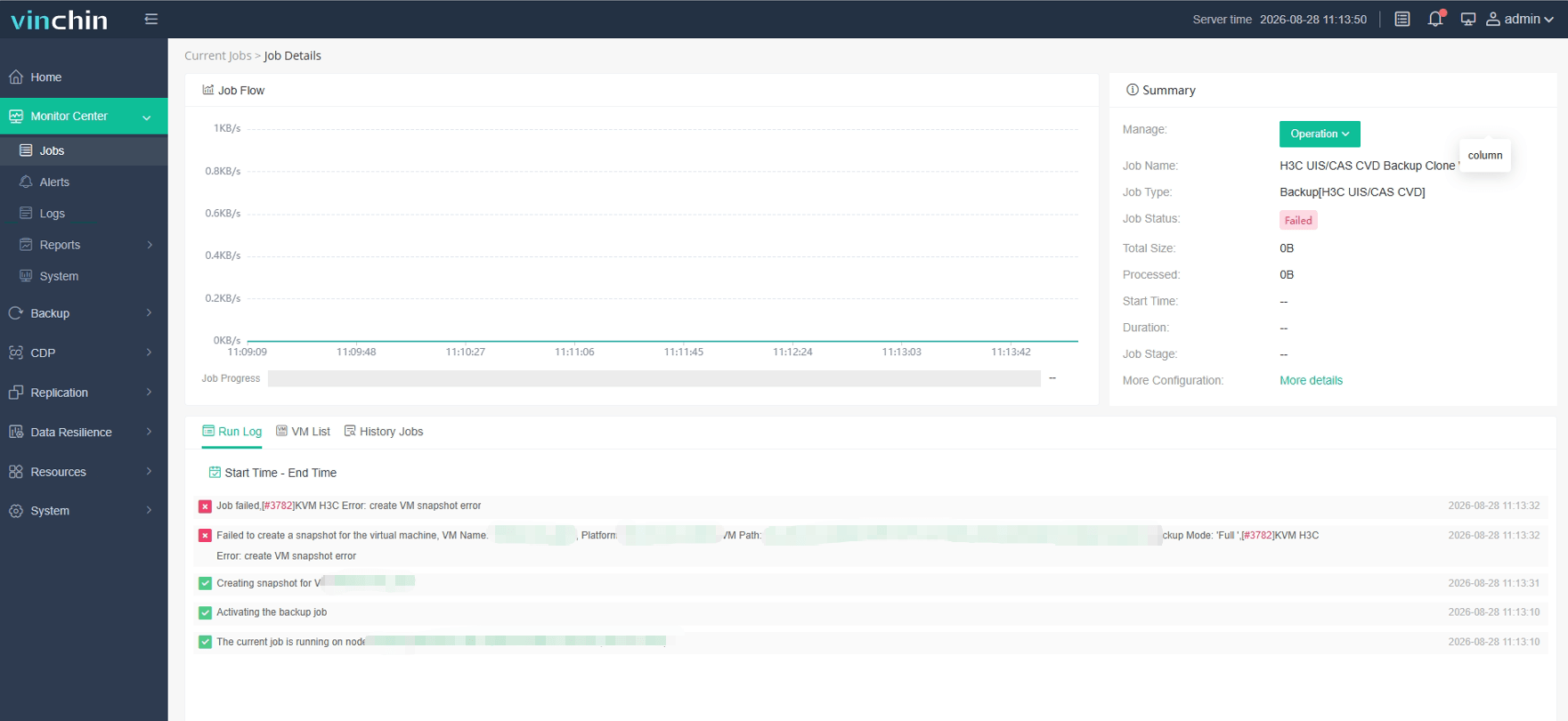Click the calendar icon for Start Time
The image size is (1568, 721).
(x=215, y=473)
